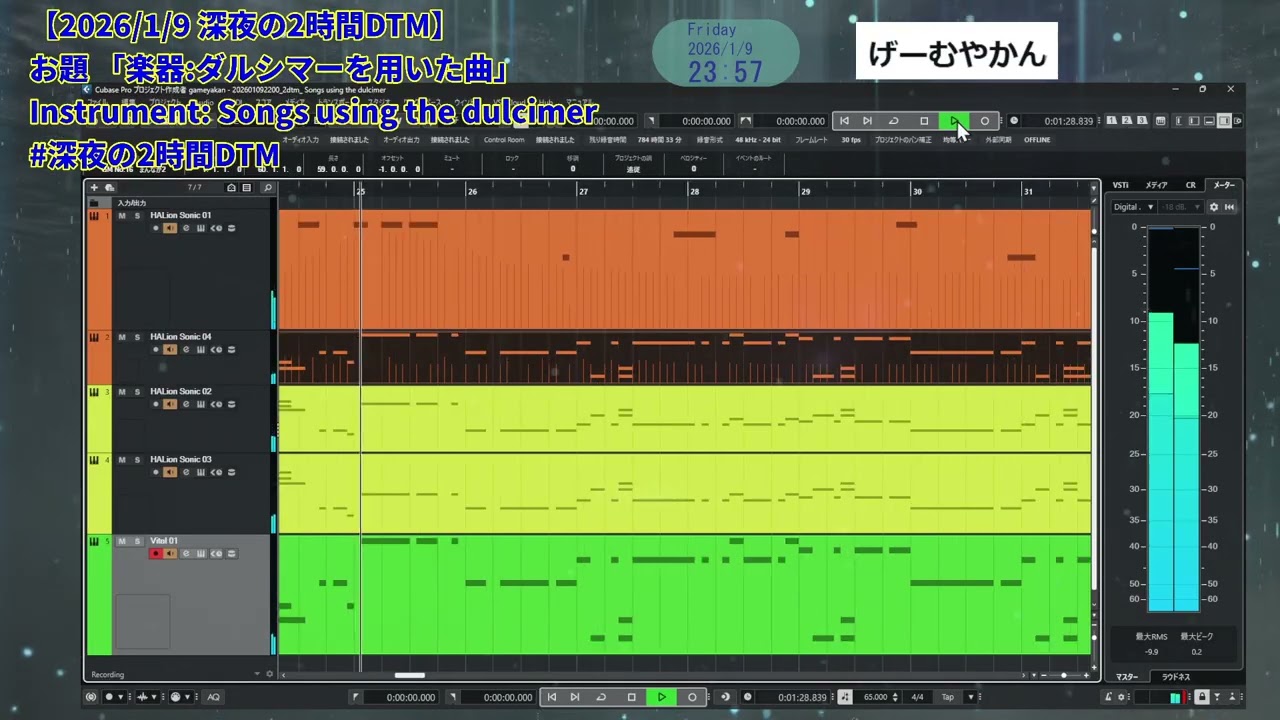Screen dimensions: 1280x720
Task: Open instrument editor for HALion Sonic 04
Action: click(x=201, y=350)
